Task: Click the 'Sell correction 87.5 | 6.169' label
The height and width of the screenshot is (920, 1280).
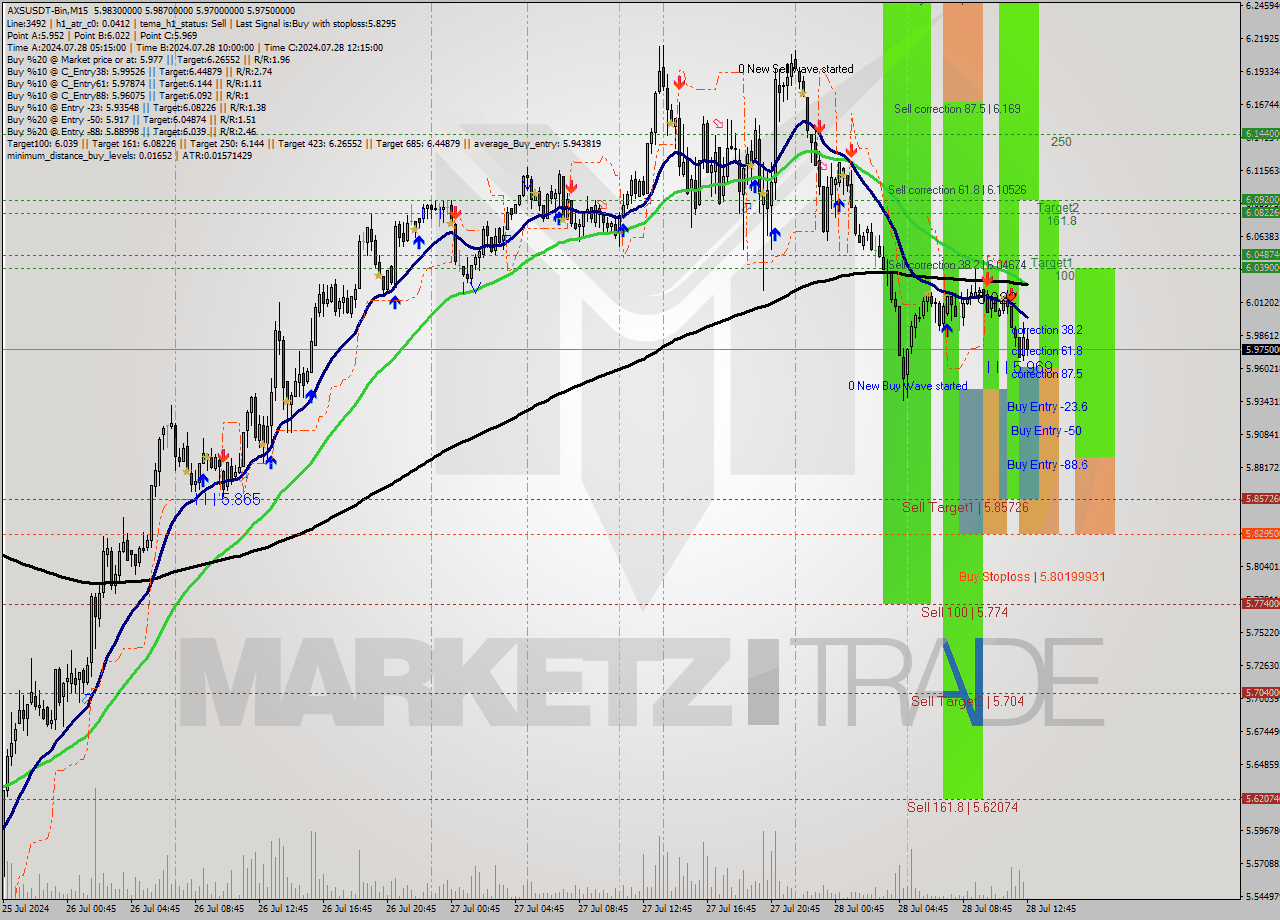Action: tap(957, 108)
